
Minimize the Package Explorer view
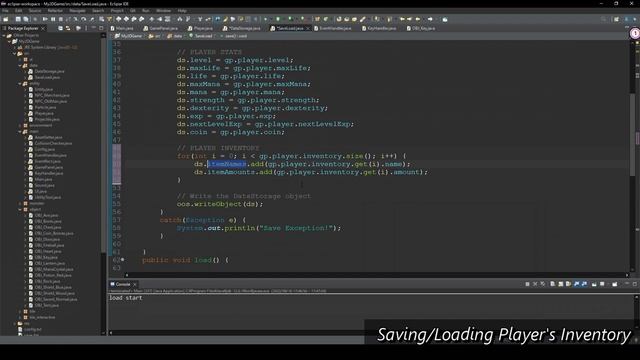(x=93, y=28)
